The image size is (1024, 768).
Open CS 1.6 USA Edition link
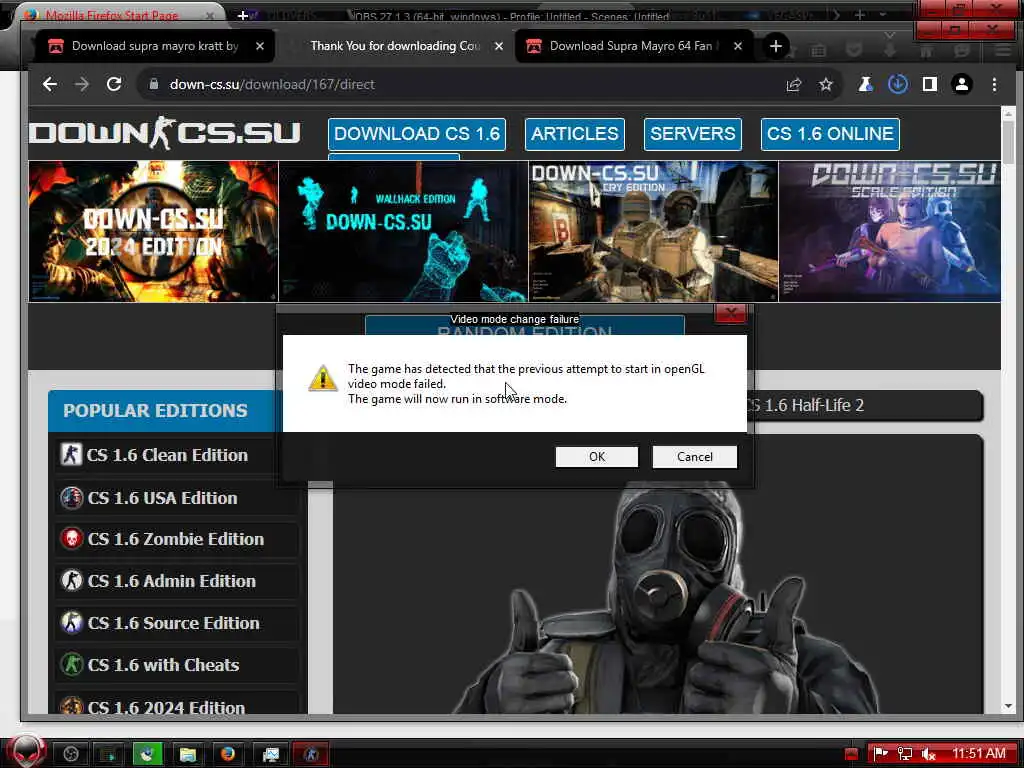[162, 498]
